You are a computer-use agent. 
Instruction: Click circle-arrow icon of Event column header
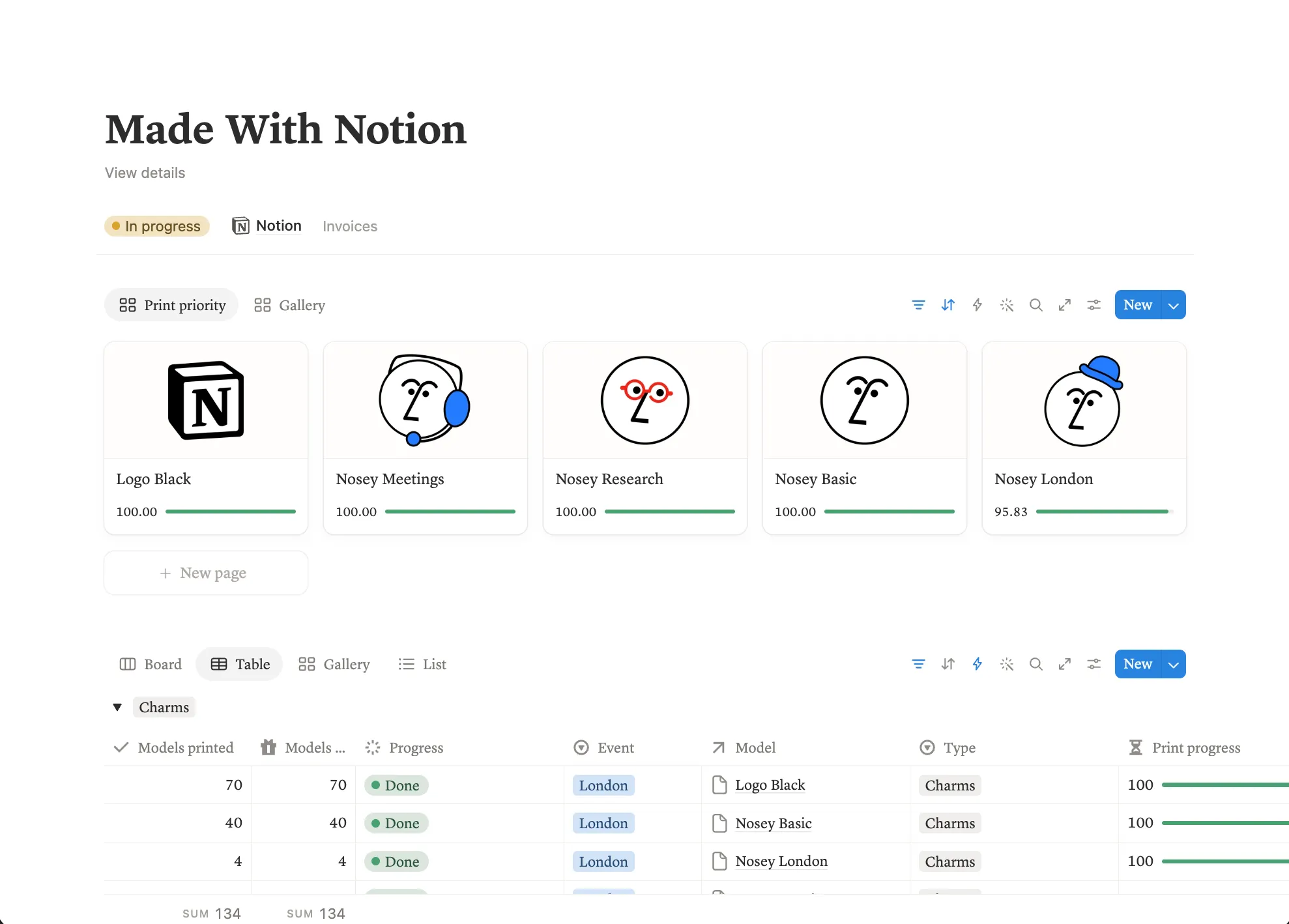(581, 747)
